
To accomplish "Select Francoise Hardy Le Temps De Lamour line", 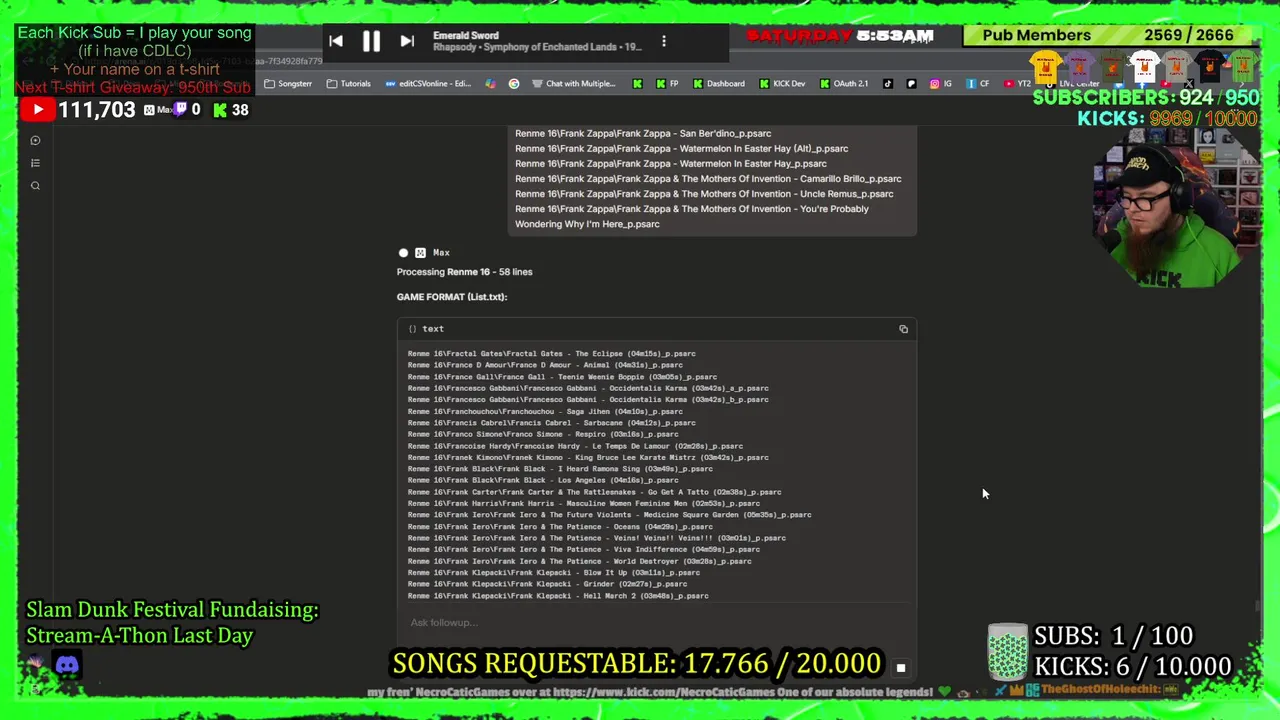I will [x=575, y=446].
